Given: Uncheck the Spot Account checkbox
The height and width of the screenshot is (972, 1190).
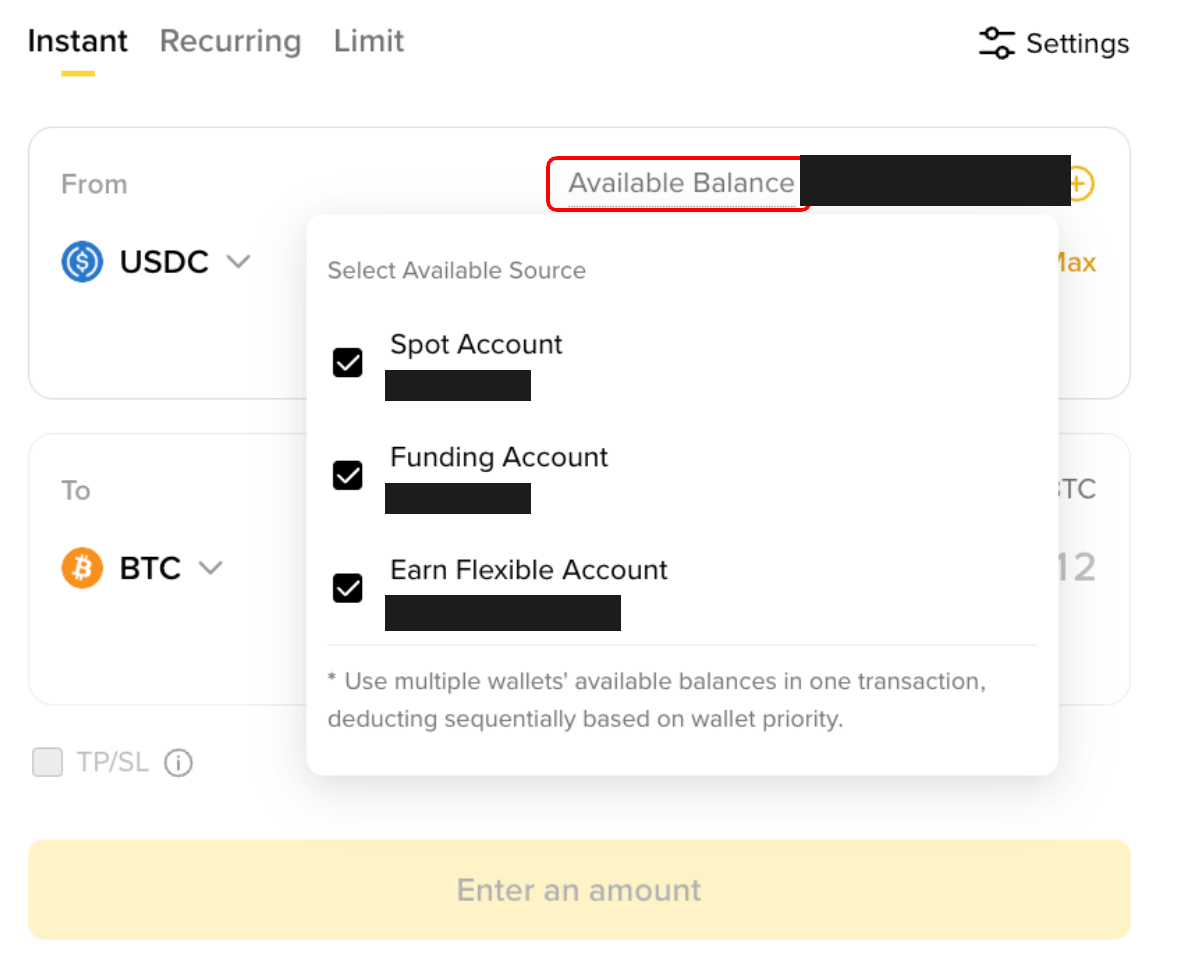Looking at the screenshot, I should [348, 362].
